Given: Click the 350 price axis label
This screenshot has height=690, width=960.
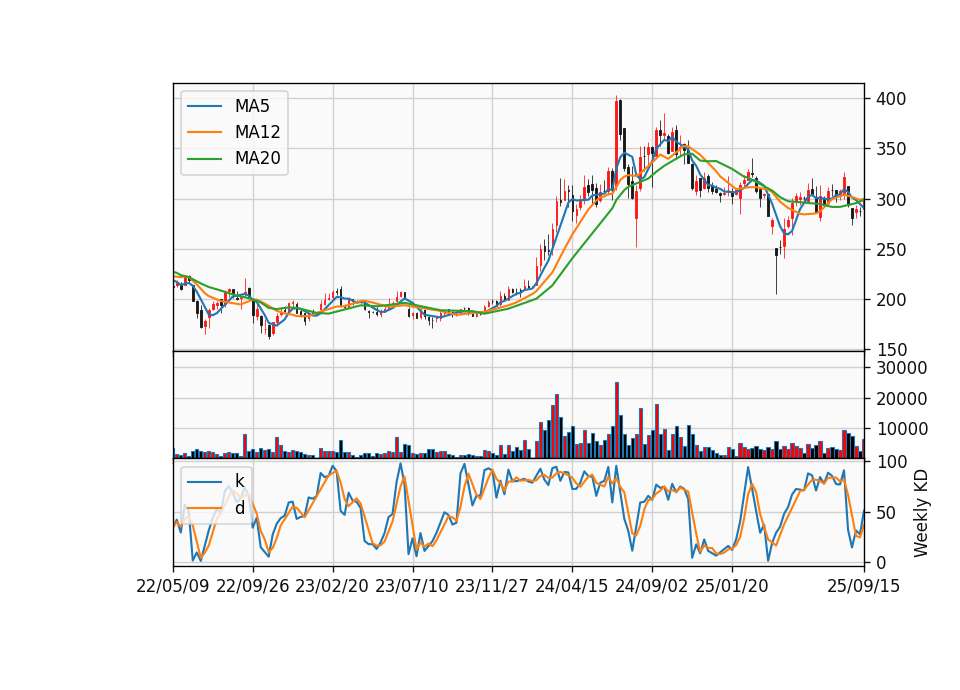Looking at the screenshot, I should click(891, 149).
